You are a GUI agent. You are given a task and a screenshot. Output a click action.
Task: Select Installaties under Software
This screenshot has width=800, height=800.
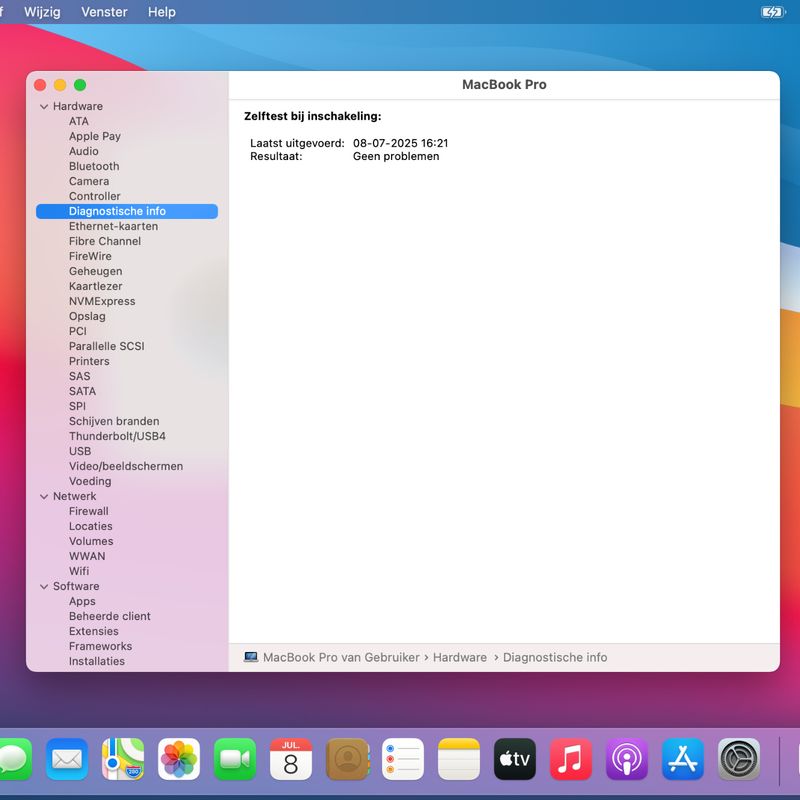(96, 661)
